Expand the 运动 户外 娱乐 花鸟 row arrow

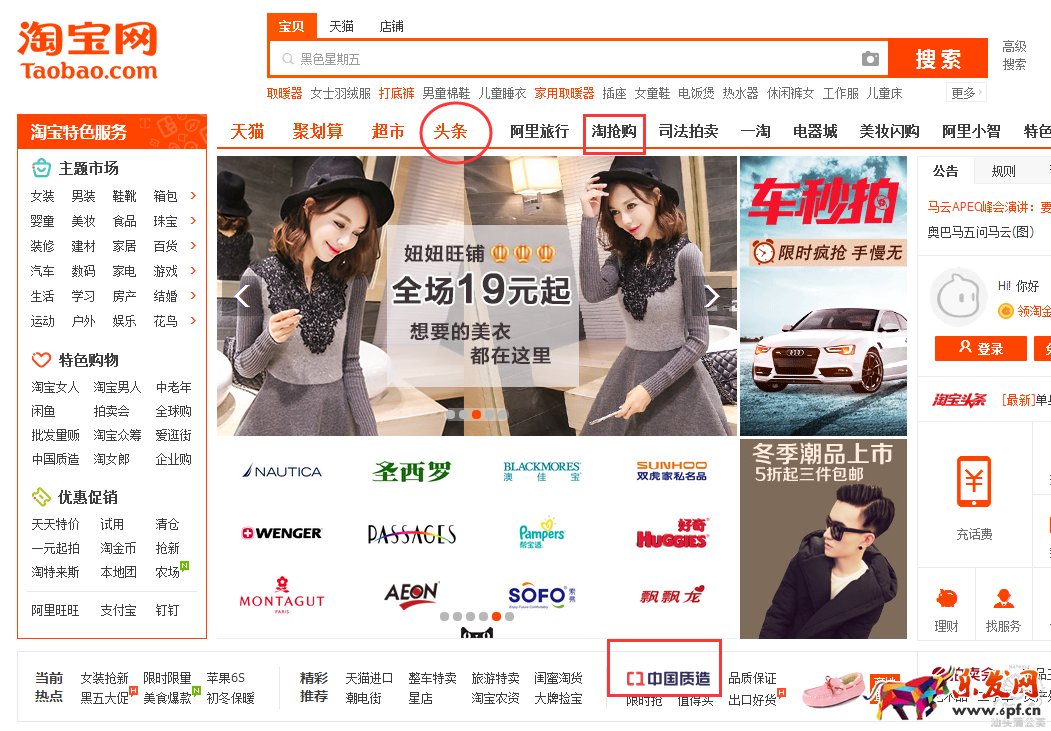point(193,321)
